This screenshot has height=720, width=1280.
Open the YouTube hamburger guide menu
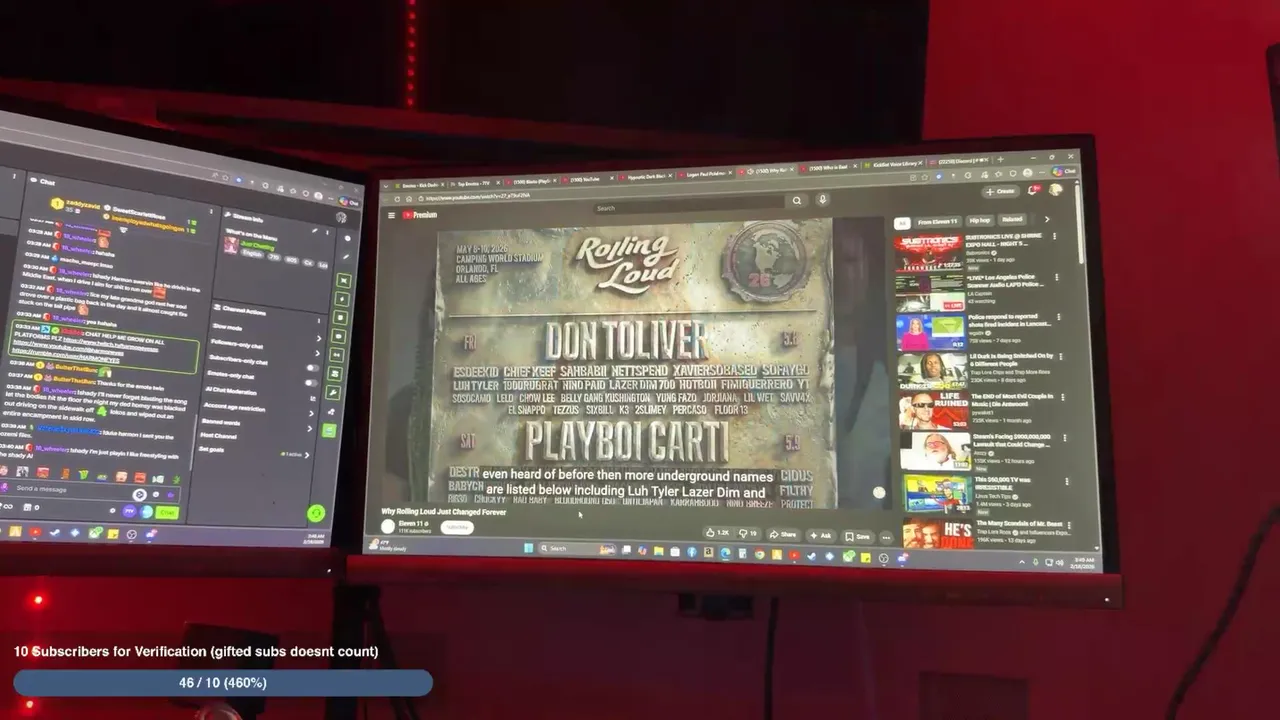391,215
